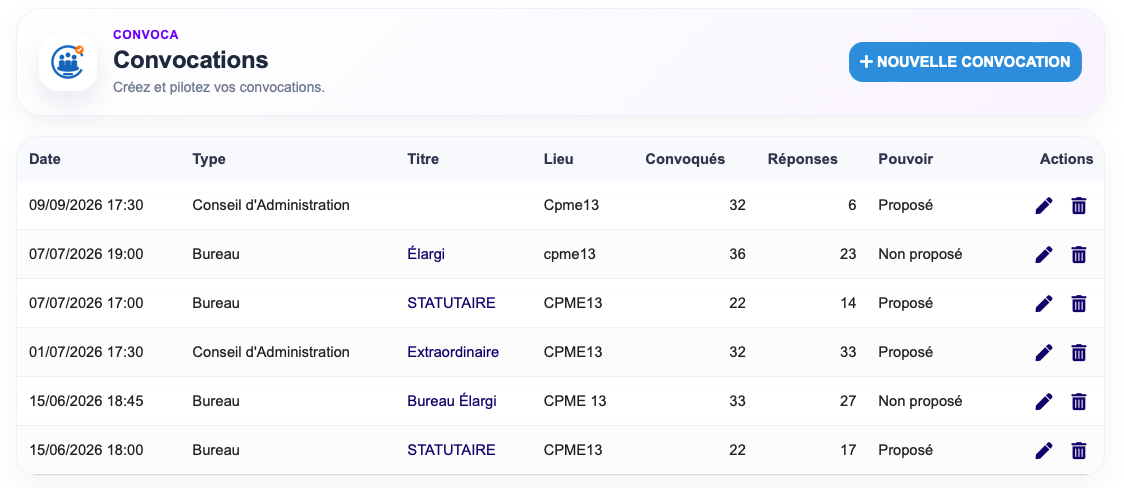Edit the Extraordinaire convocation row
The width and height of the screenshot is (1124, 488).
coord(1044,353)
